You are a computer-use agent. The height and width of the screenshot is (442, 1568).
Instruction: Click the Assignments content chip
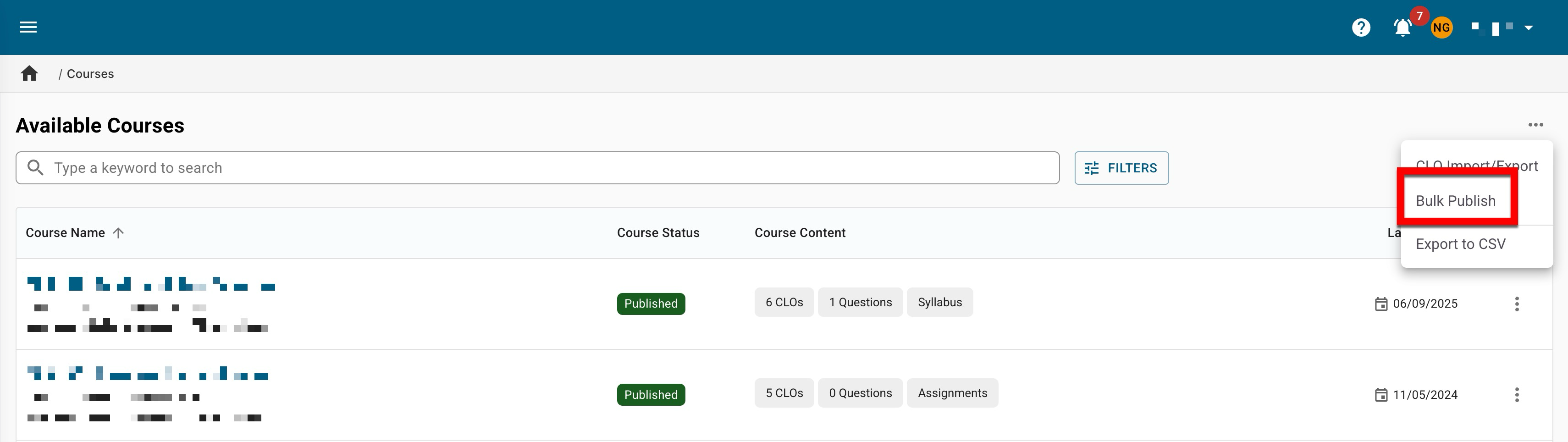[x=952, y=393]
